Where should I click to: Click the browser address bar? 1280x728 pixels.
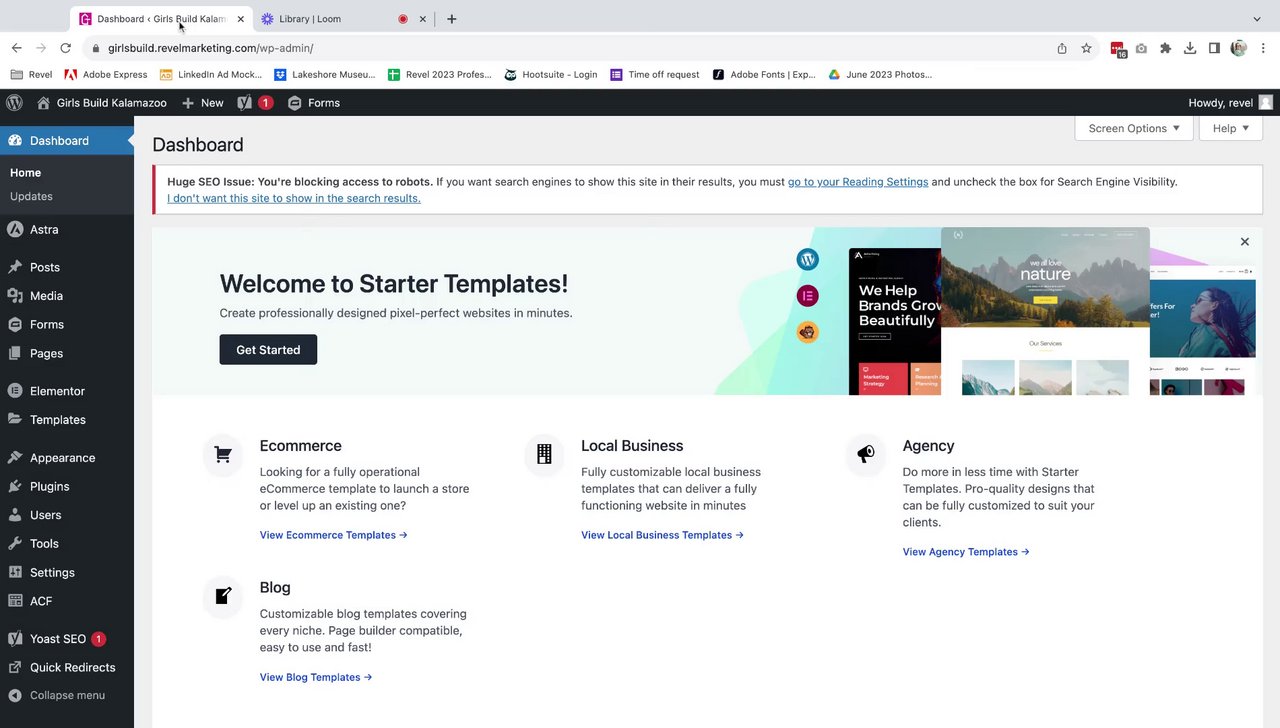pyautogui.click(x=570, y=48)
